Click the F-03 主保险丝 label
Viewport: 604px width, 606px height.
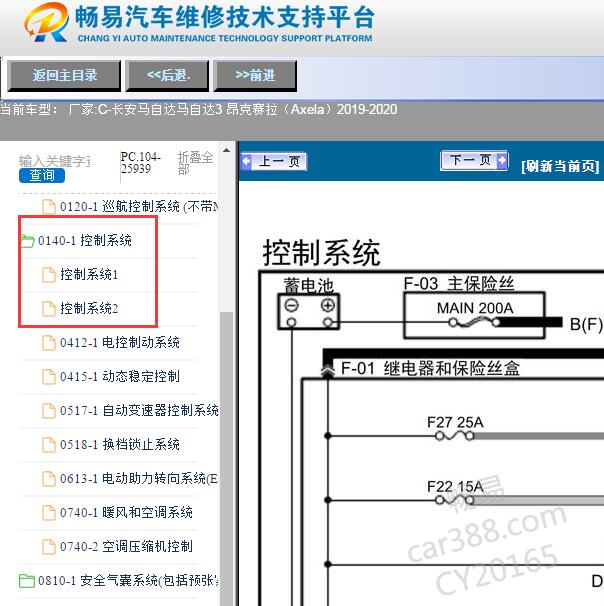pyautogui.click(x=459, y=283)
